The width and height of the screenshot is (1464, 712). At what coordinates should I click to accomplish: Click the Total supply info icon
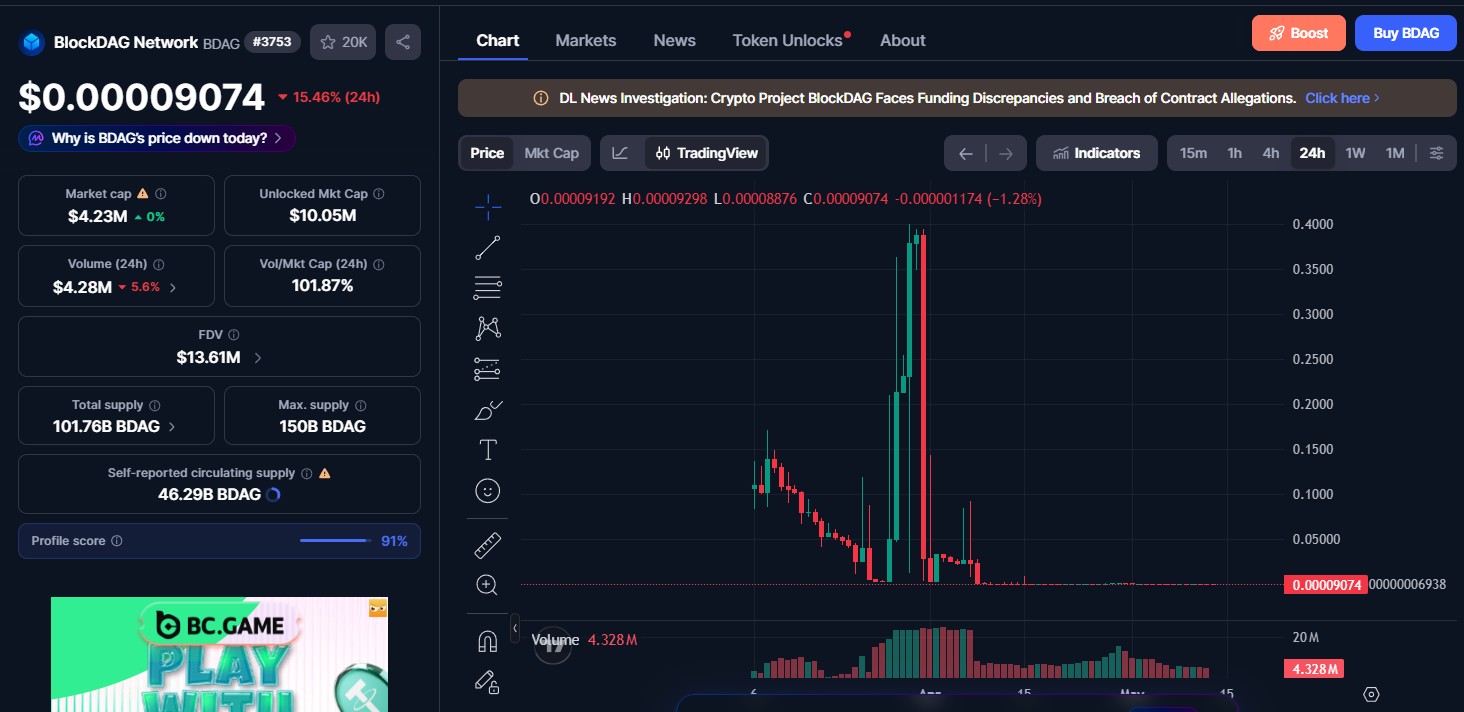tap(155, 405)
